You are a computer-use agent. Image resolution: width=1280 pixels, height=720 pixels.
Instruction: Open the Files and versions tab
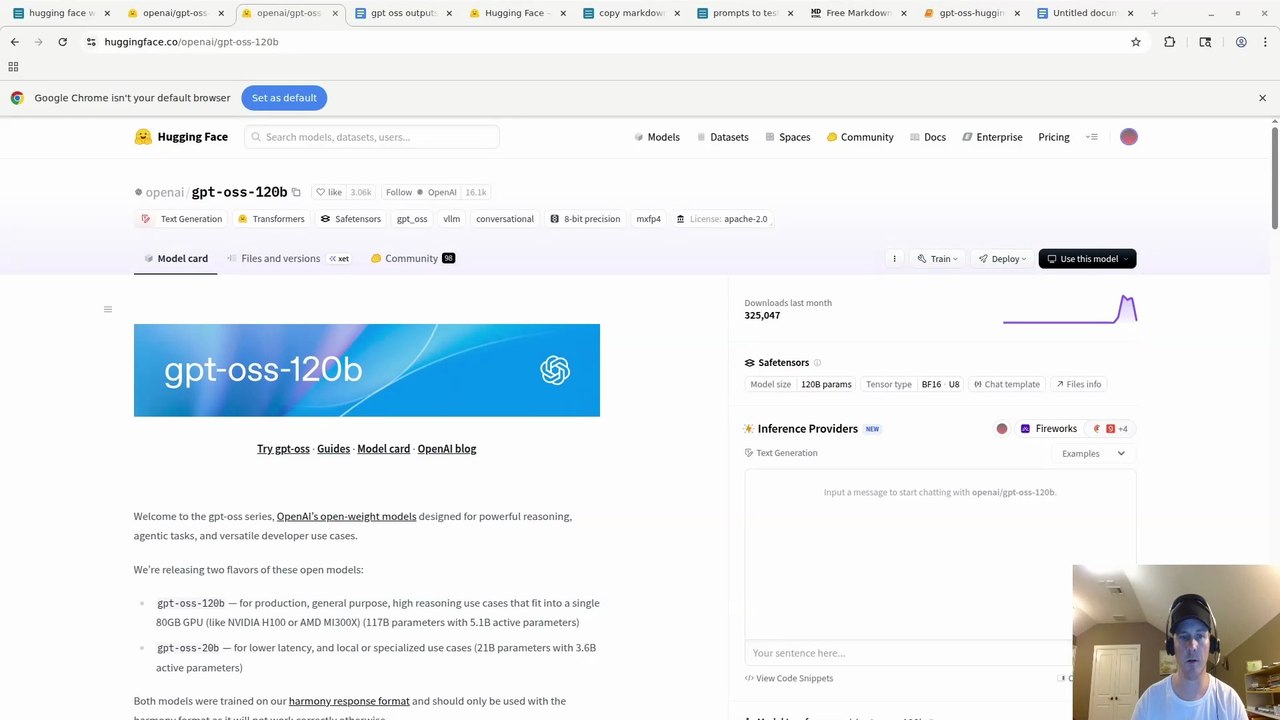[x=288, y=259]
